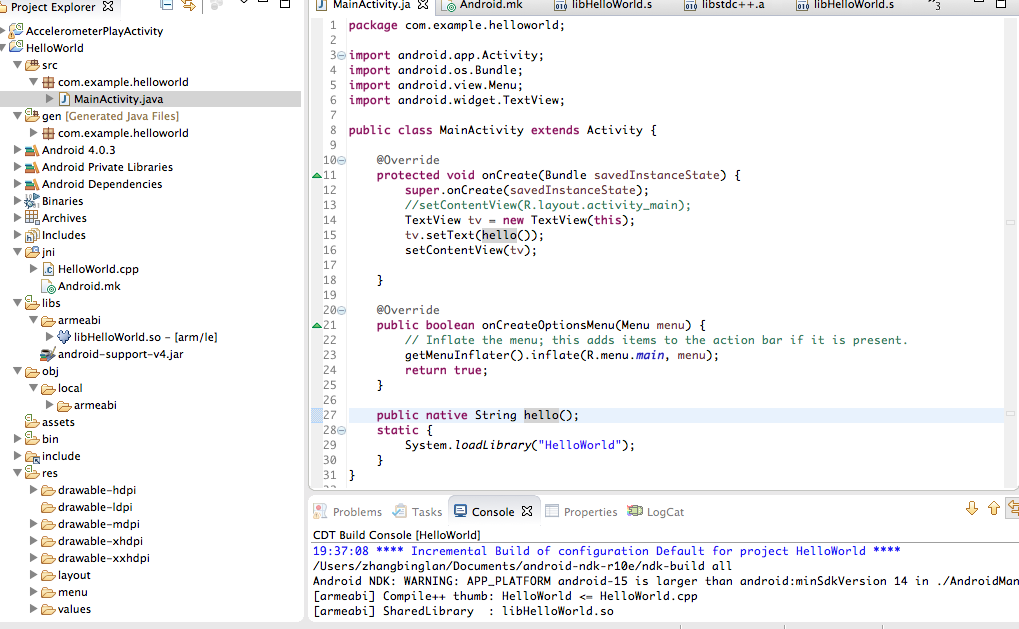Click the drawable-ldpi folder icon

click(48, 507)
